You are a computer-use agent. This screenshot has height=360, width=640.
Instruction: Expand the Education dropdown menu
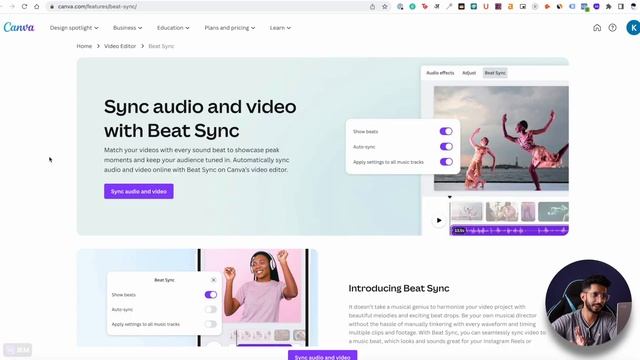click(173, 28)
